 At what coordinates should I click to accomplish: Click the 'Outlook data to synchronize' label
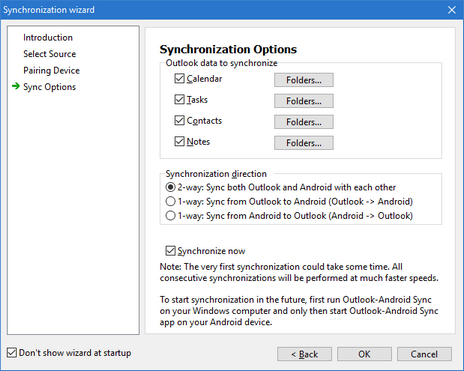pyautogui.click(x=221, y=63)
